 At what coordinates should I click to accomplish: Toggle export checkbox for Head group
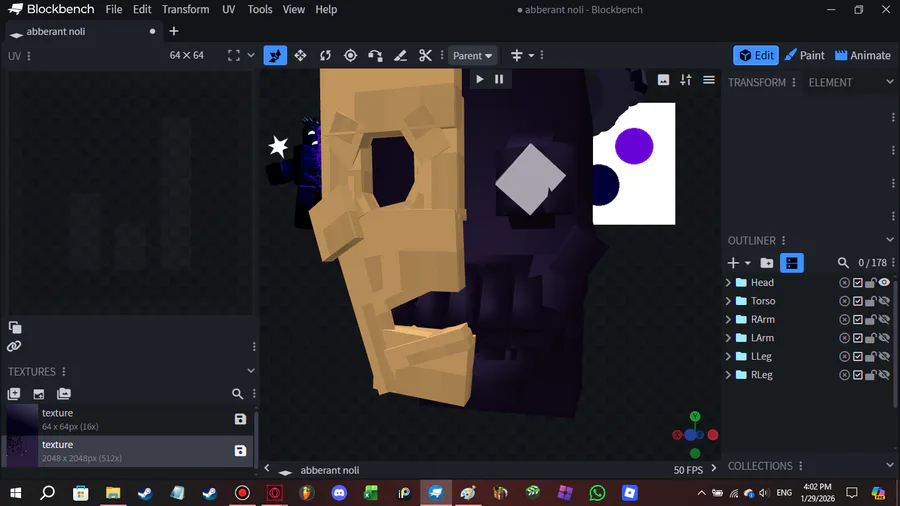(858, 282)
